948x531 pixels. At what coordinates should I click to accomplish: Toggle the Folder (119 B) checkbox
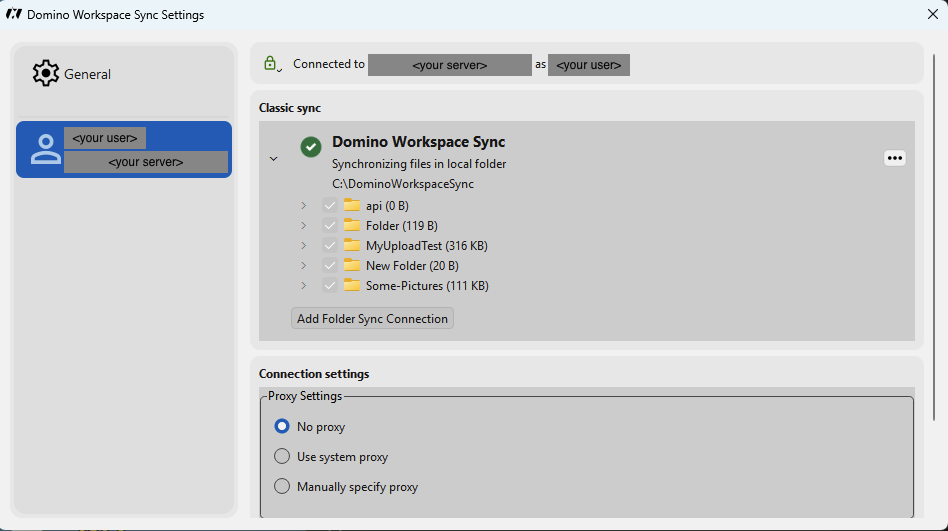330,226
